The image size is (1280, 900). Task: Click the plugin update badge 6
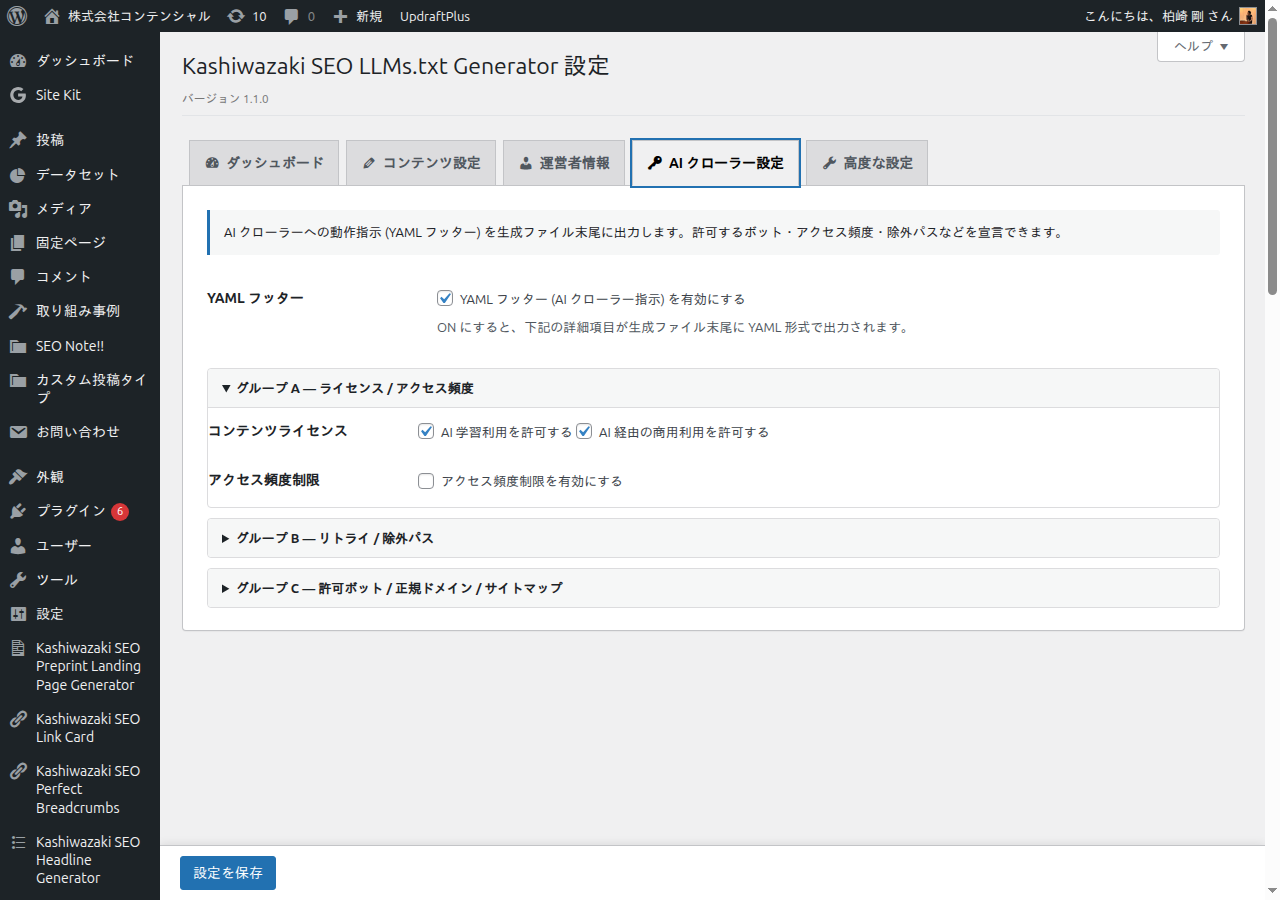pos(120,511)
